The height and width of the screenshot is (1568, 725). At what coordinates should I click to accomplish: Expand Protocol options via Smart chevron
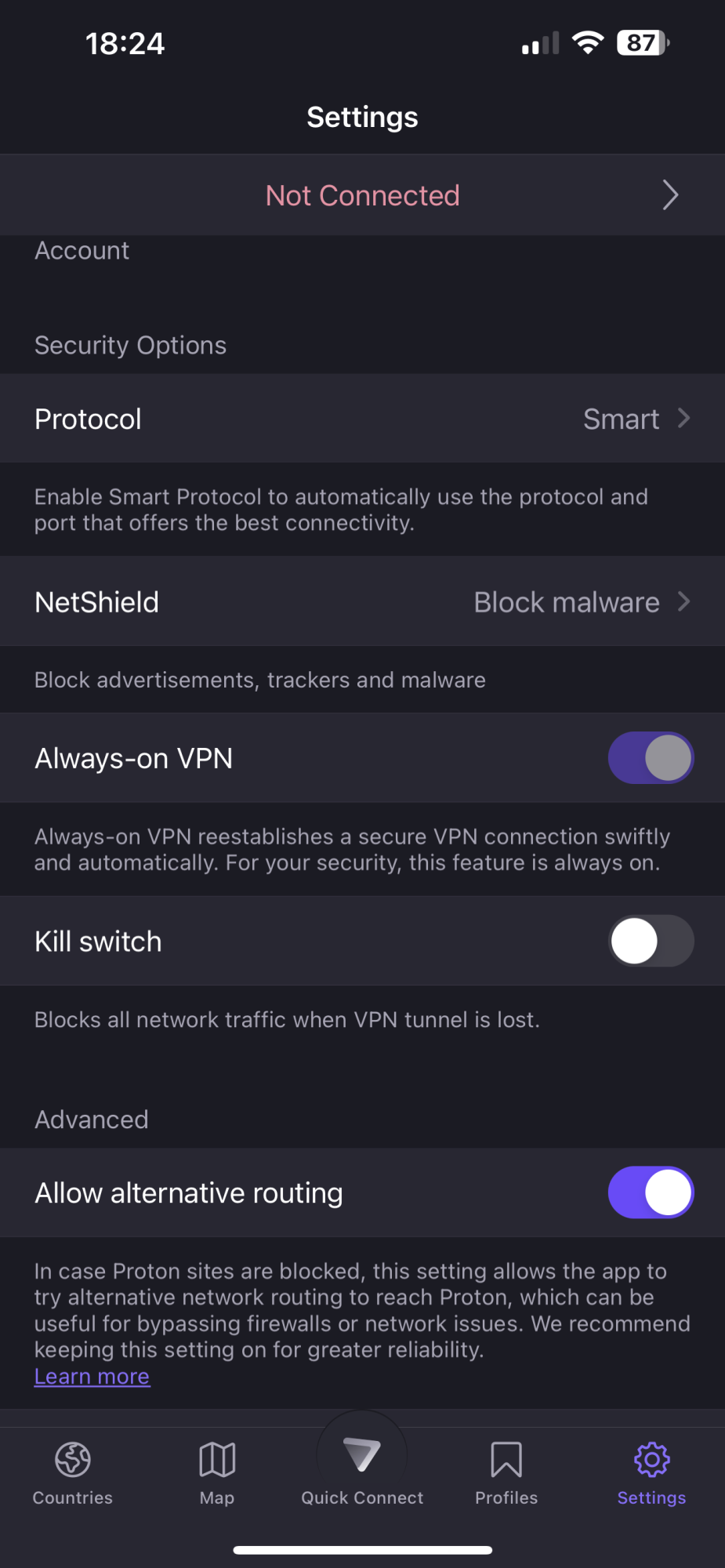coord(683,419)
